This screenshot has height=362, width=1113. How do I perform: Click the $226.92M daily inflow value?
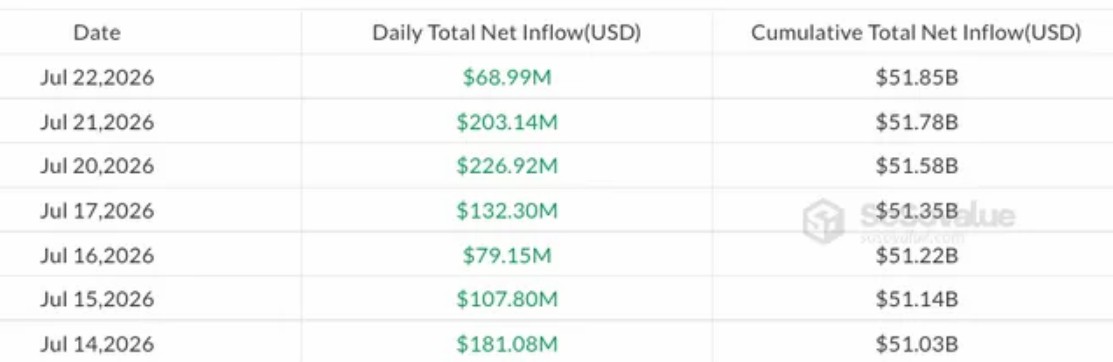507,166
